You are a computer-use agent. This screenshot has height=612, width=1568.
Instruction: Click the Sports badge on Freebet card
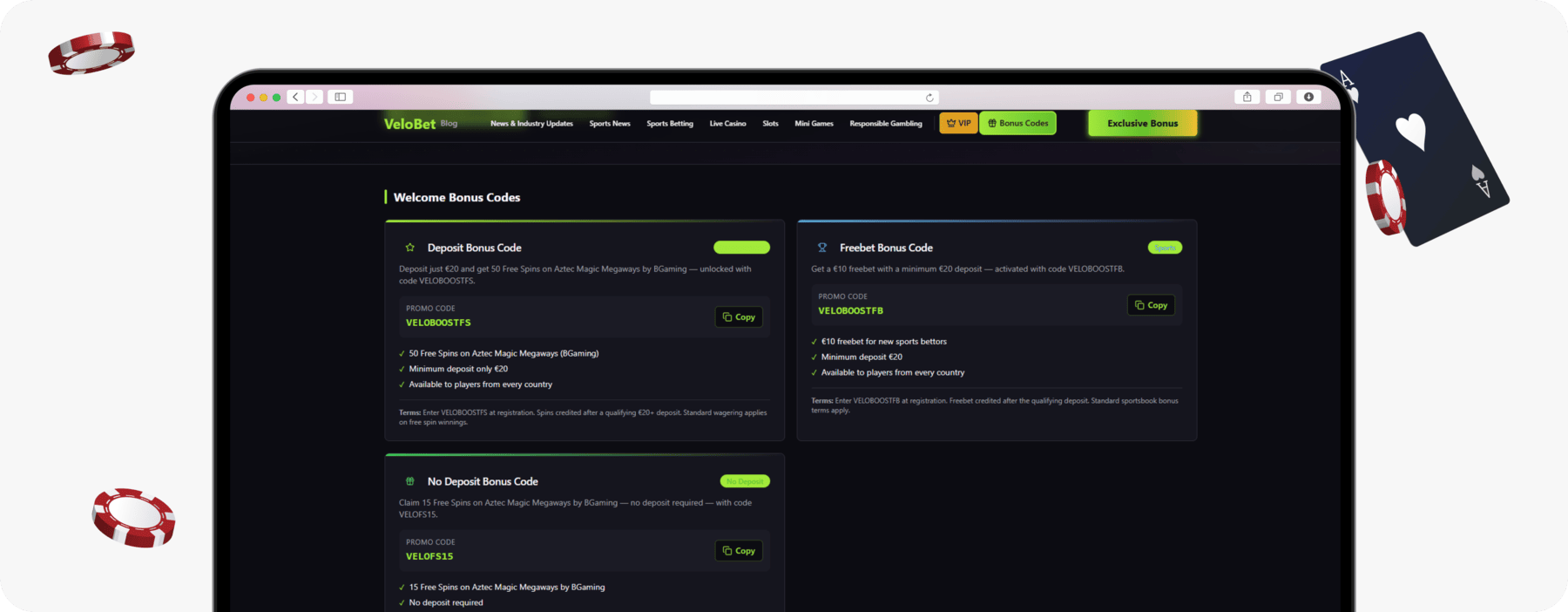(1165, 248)
